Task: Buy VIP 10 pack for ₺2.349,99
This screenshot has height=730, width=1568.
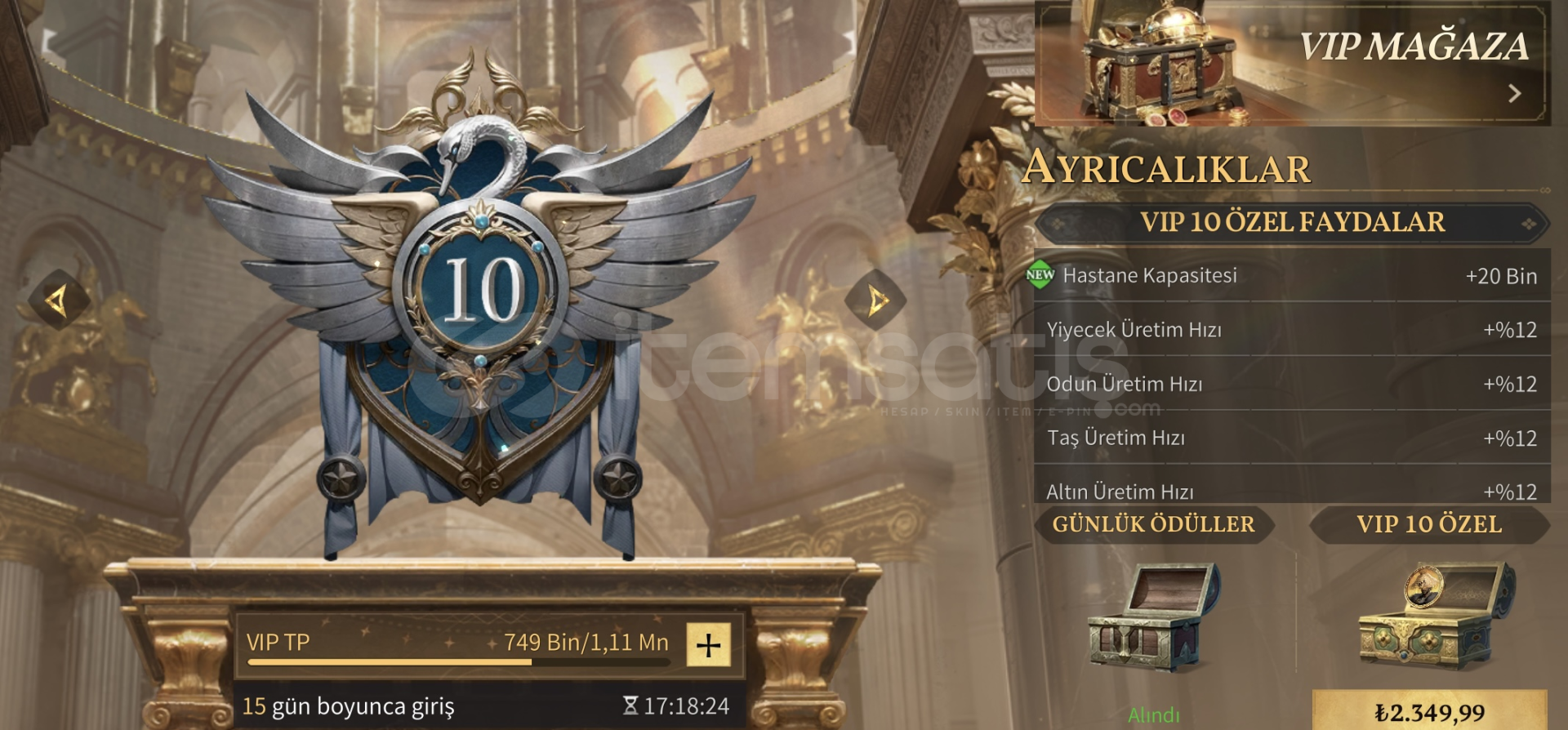Action: pyautogui.click(x=1429, y=711)
